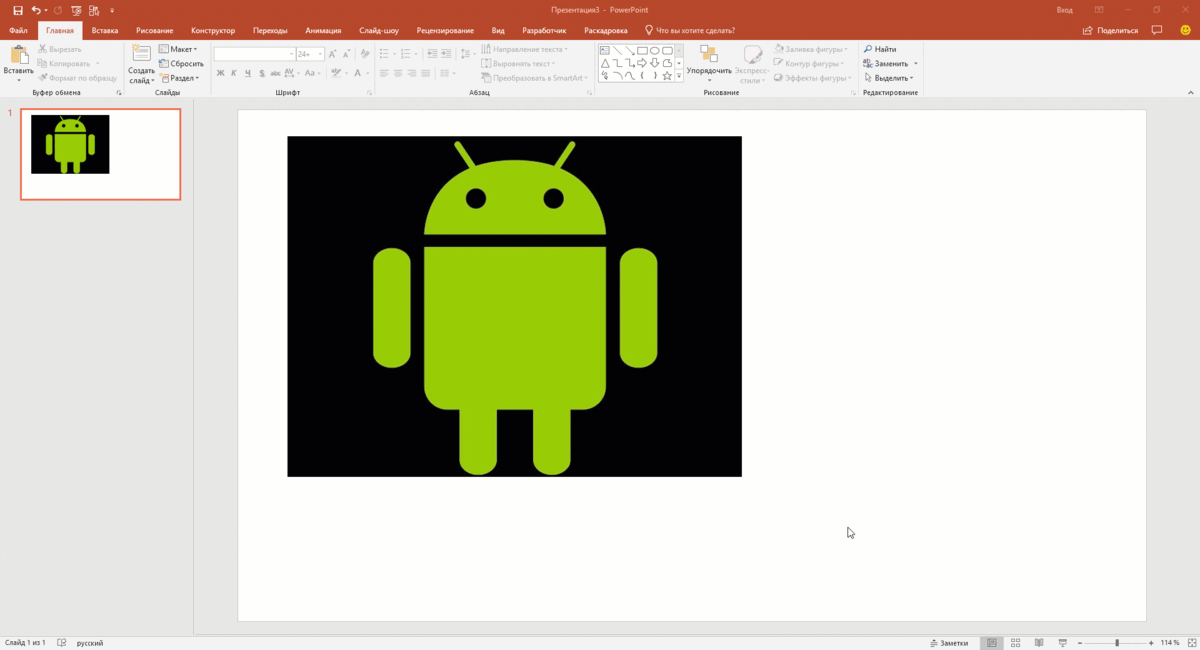This screenshot has height=650, width=1200.
Task: Toggle strikethrough abc formatting
Action: (275, 73)
